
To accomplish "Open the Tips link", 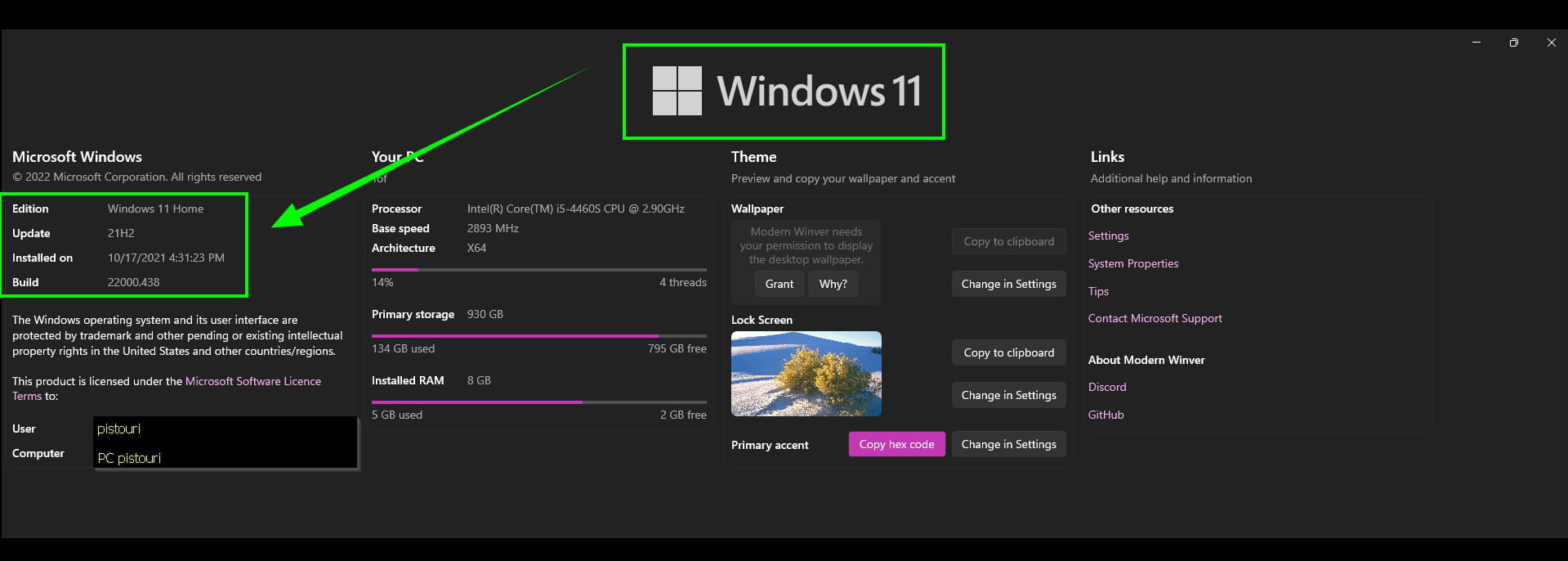I will click(x=1098, y=291).
